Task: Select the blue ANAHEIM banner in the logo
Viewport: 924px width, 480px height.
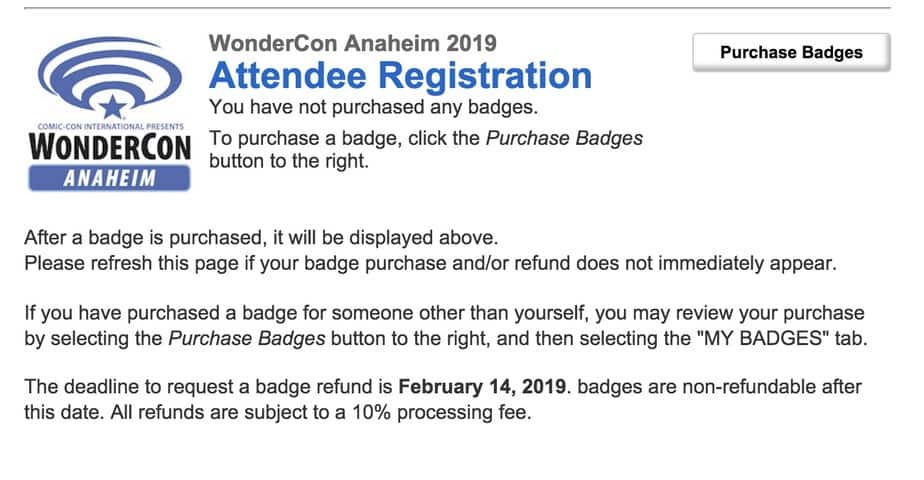Action: click(110, 178)
